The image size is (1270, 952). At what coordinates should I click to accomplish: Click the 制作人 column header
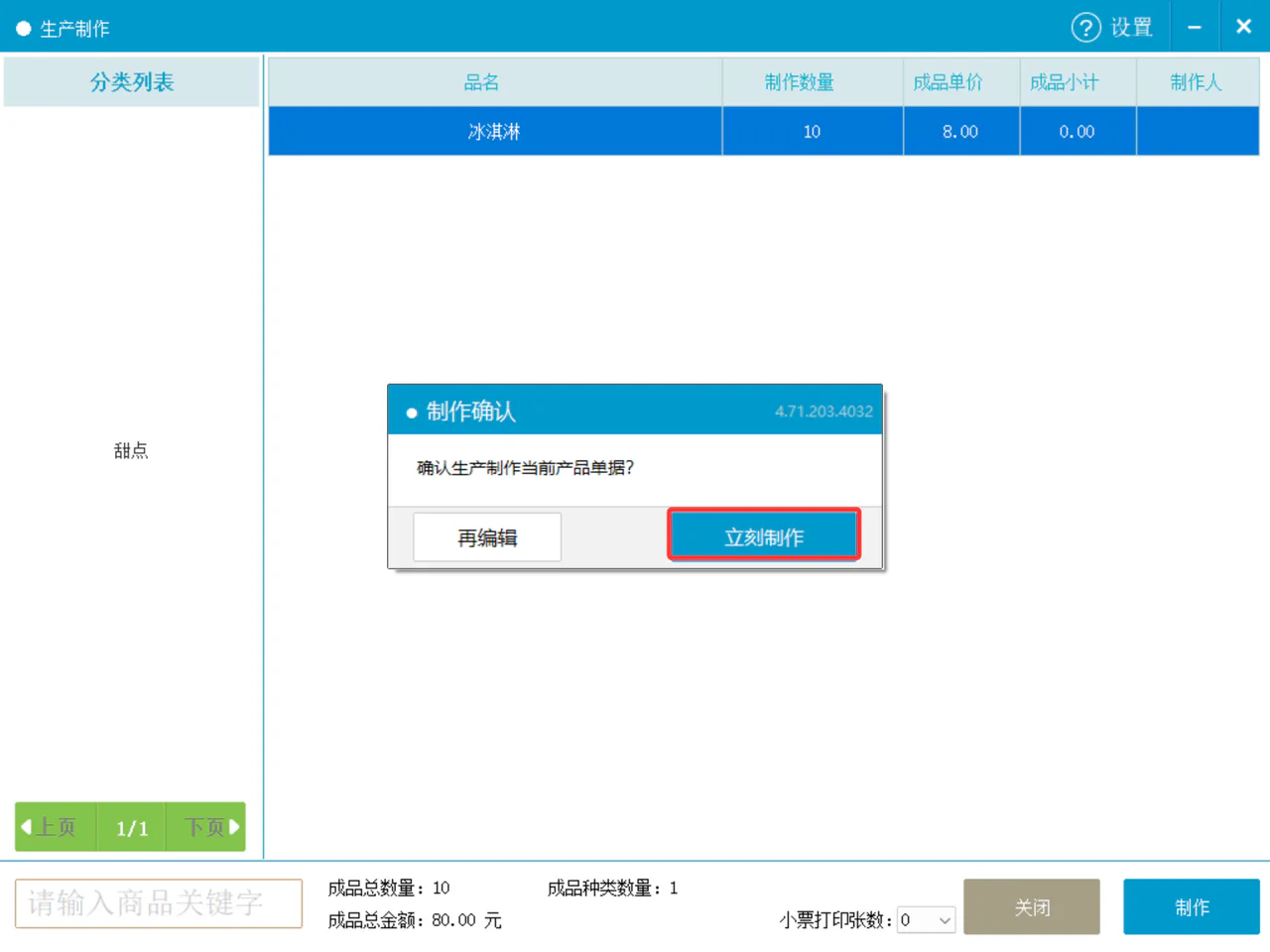pyautogui.click(x=1198, y=82)
